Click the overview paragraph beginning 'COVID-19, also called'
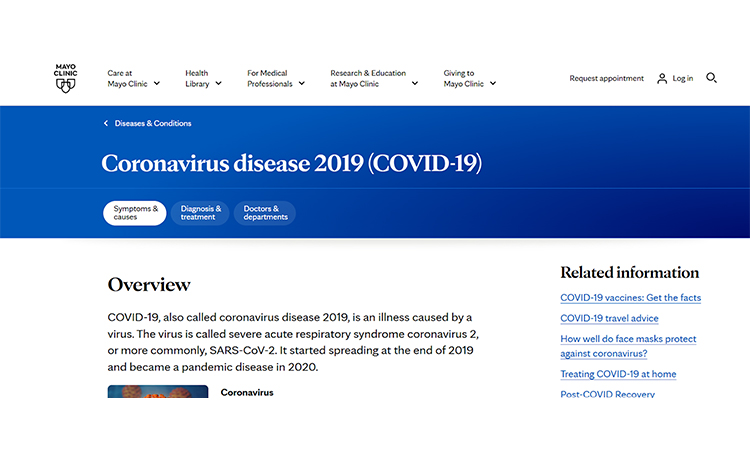 293,342
